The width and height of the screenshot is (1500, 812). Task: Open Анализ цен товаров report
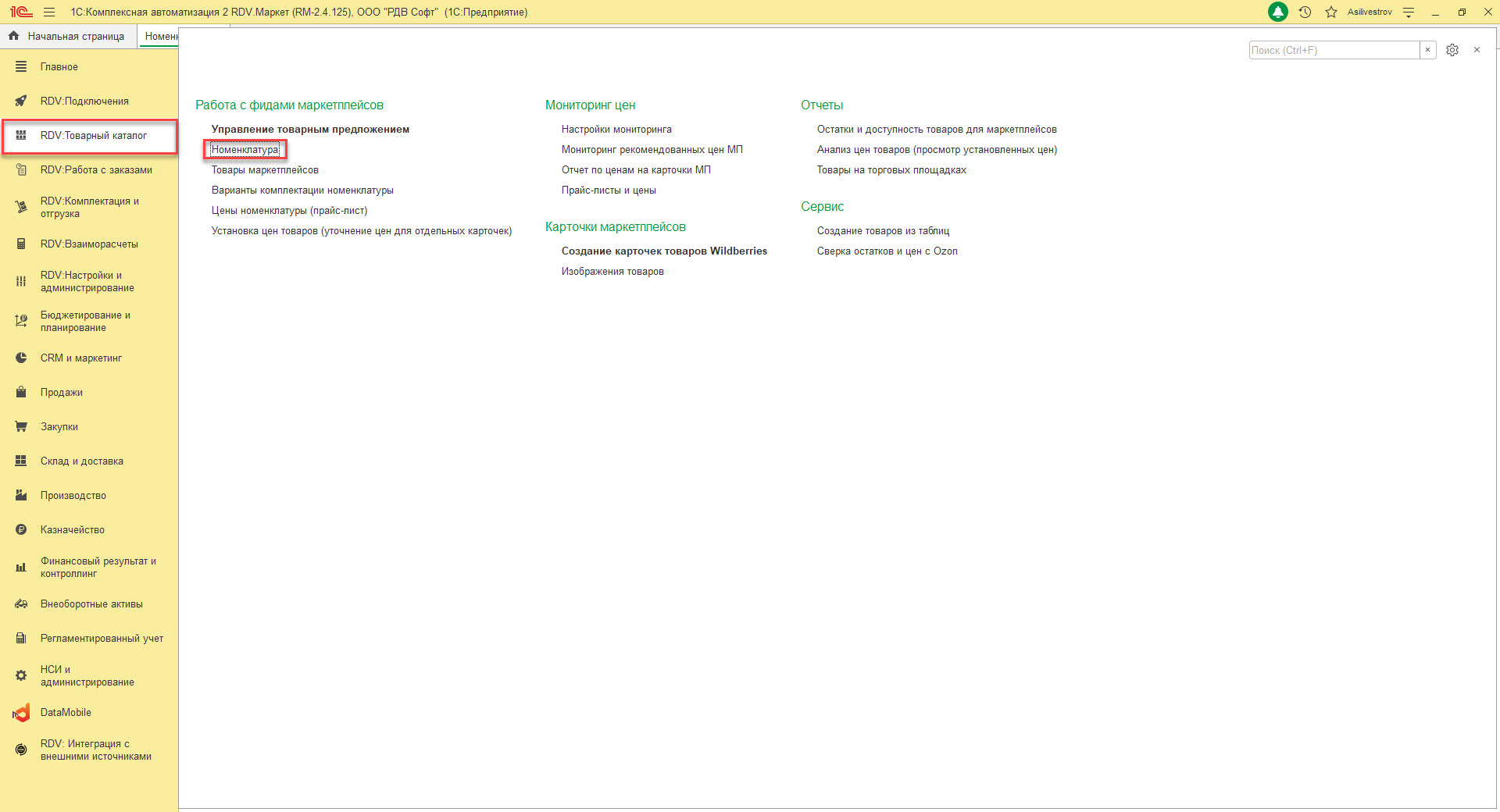tap(937, 150)
